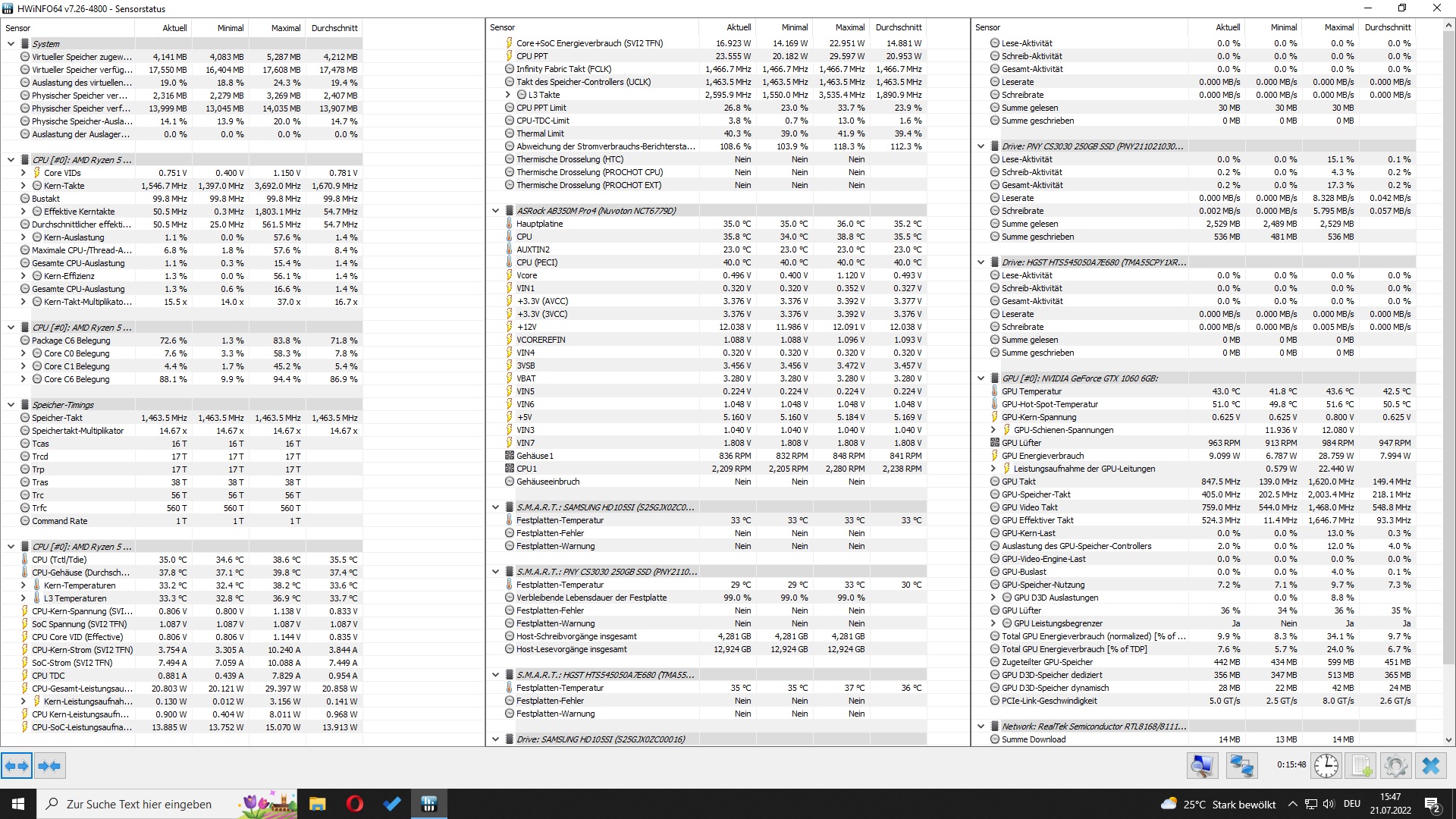Reset the sensor clock timer

(x=1326, y=766)
